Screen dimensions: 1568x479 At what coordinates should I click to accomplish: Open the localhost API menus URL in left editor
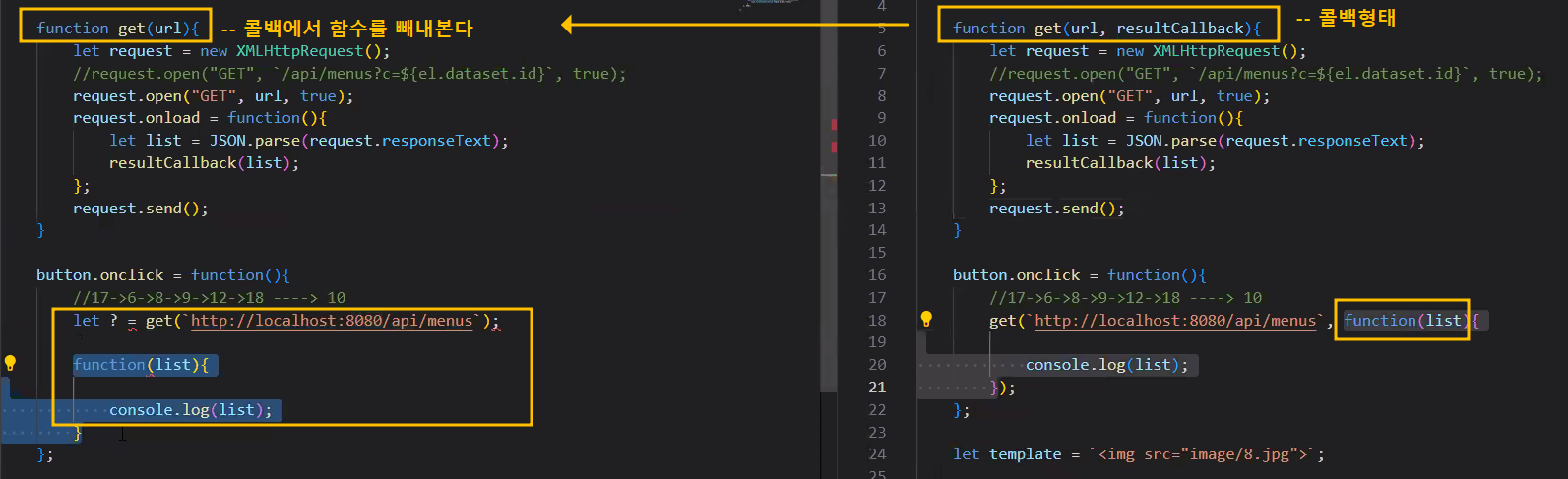[332, 321]
